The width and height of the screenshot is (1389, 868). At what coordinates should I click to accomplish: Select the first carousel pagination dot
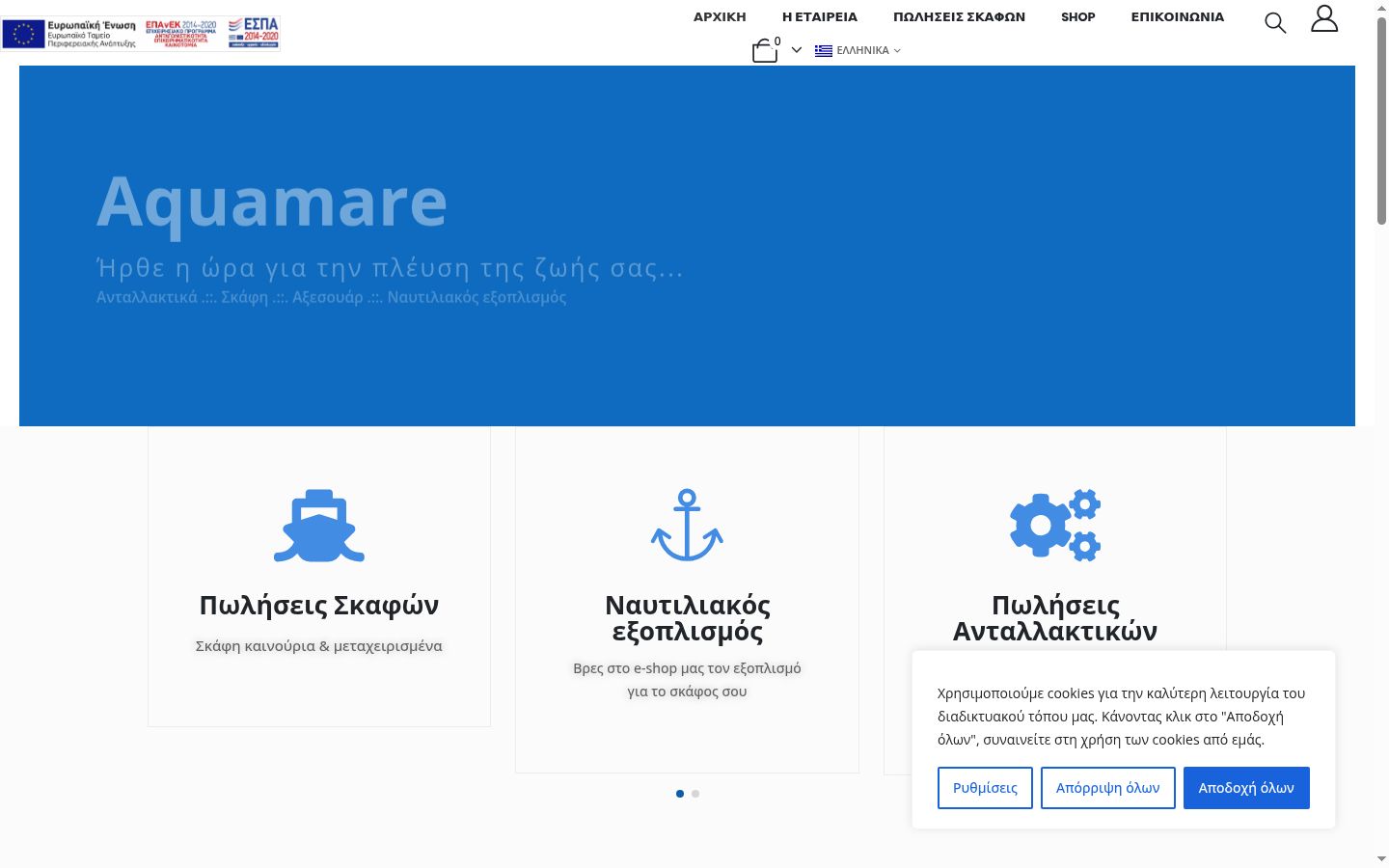tap(680, 794)
